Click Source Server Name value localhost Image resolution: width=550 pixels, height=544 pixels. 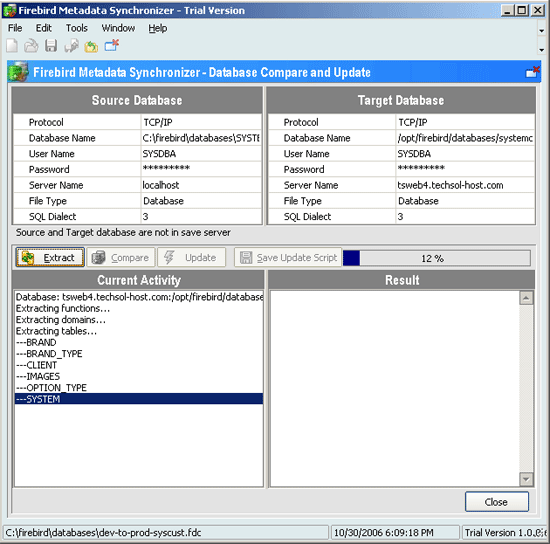(x=201, y=185)
